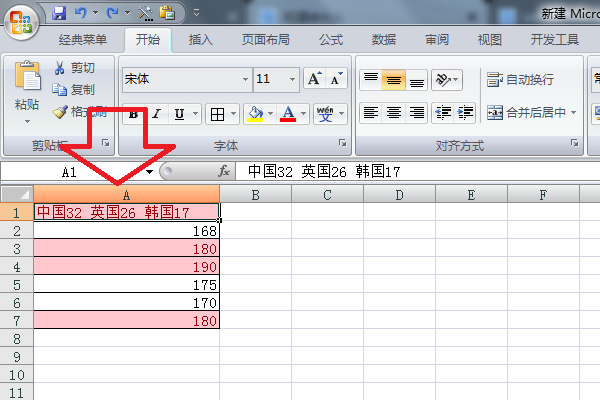
Task: Open the 对齐方式 dialog launcher
Action: click(x=574, y=143)
